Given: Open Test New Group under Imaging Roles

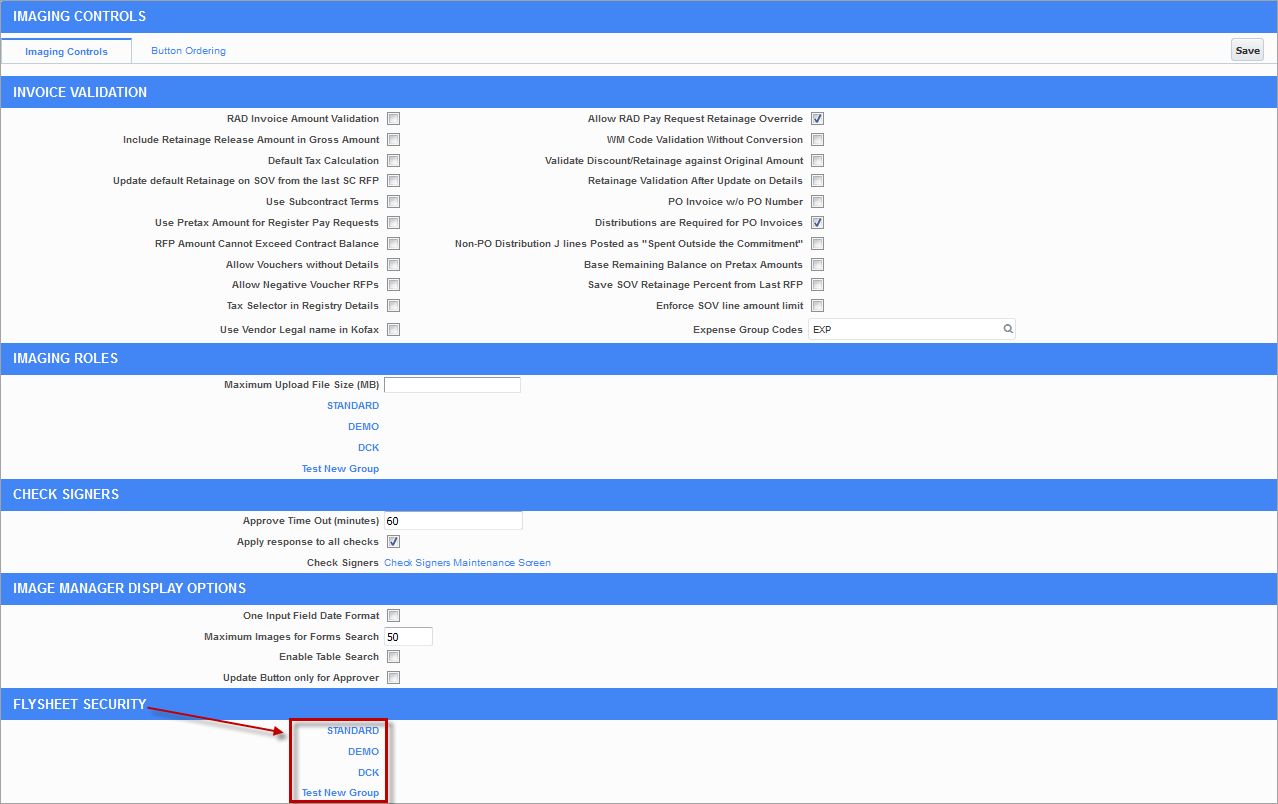Looking at the screenshot, I should (341, 469).
